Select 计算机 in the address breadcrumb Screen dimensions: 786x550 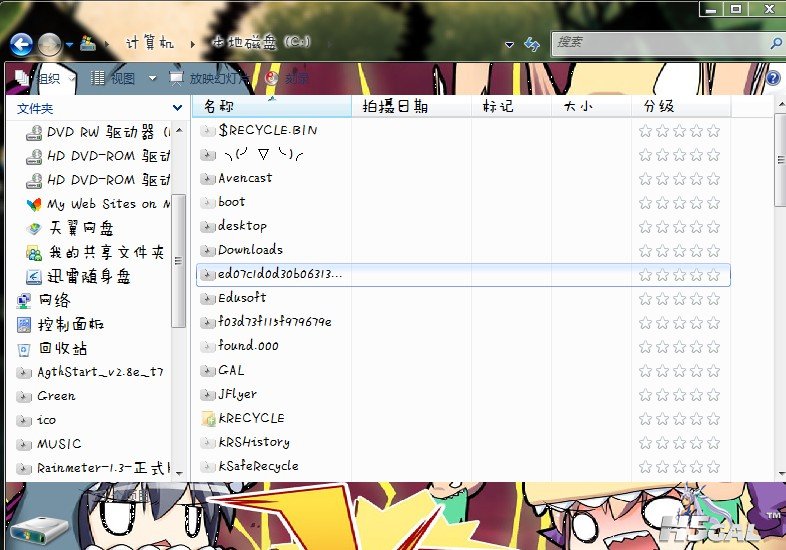coord(149,43)
